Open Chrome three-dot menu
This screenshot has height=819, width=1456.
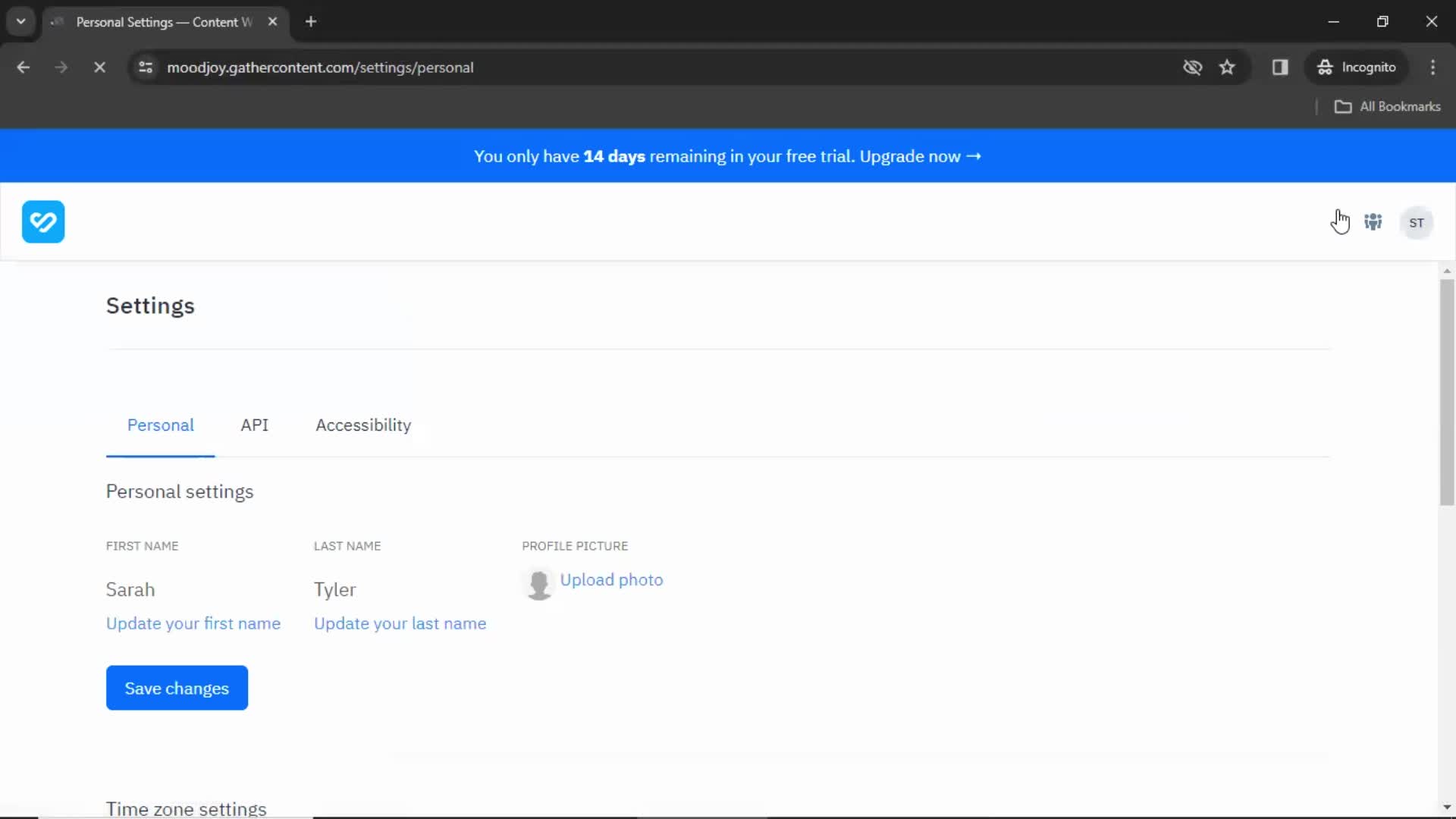click(x=1432, y=67)
